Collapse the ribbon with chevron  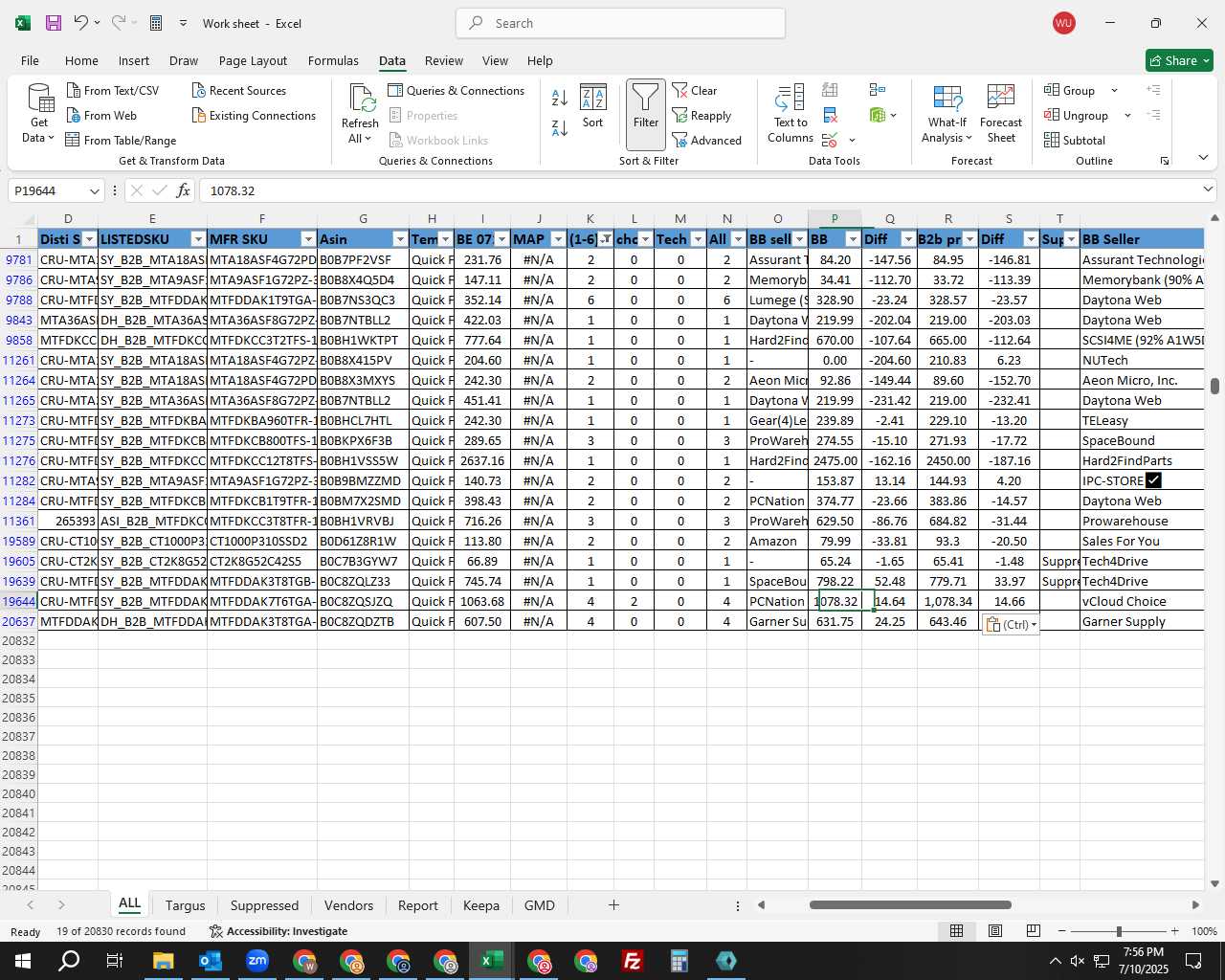pos(1203,158)
